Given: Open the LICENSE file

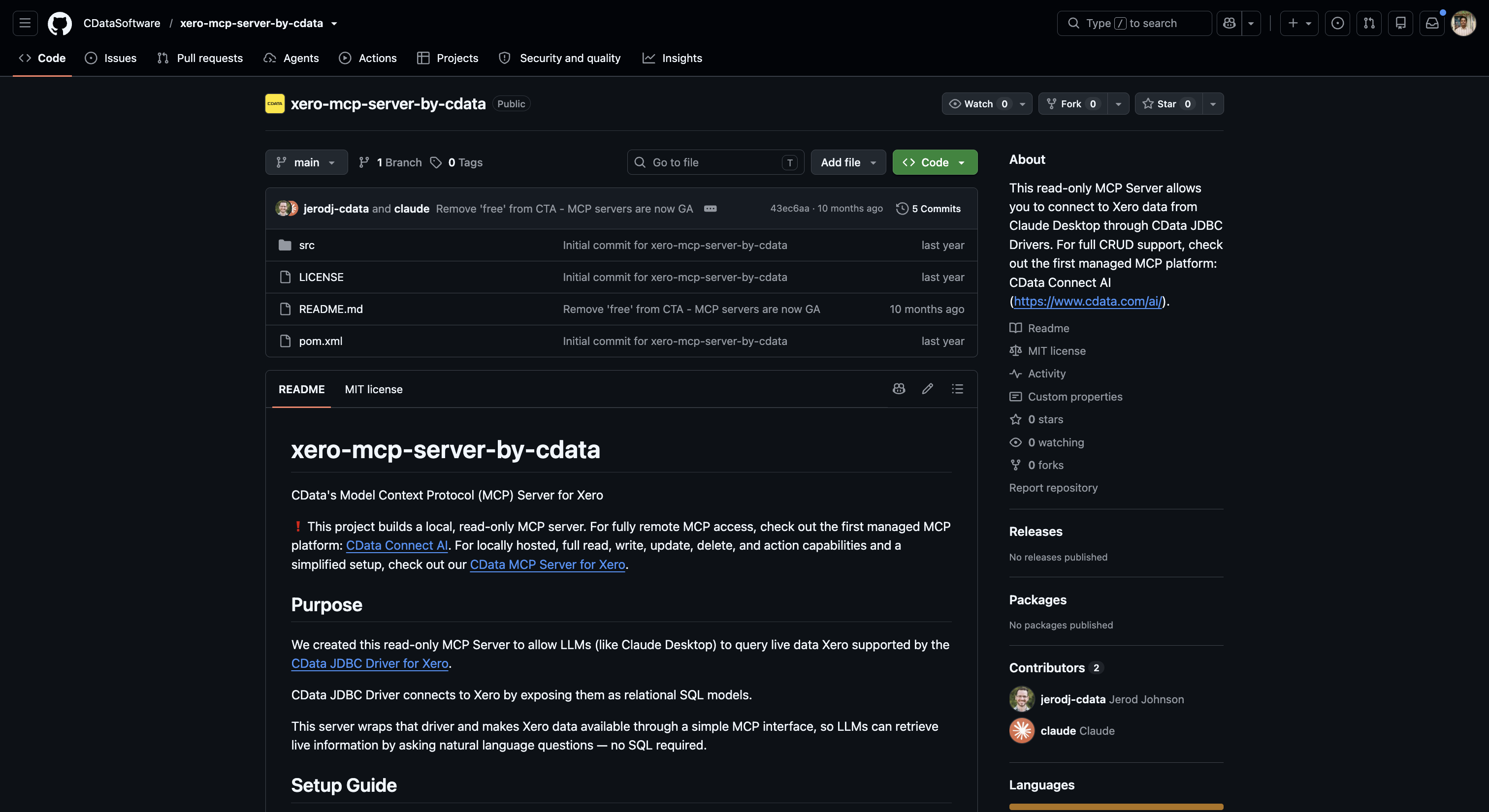Looking at the screenshot, I should [322, 277].
